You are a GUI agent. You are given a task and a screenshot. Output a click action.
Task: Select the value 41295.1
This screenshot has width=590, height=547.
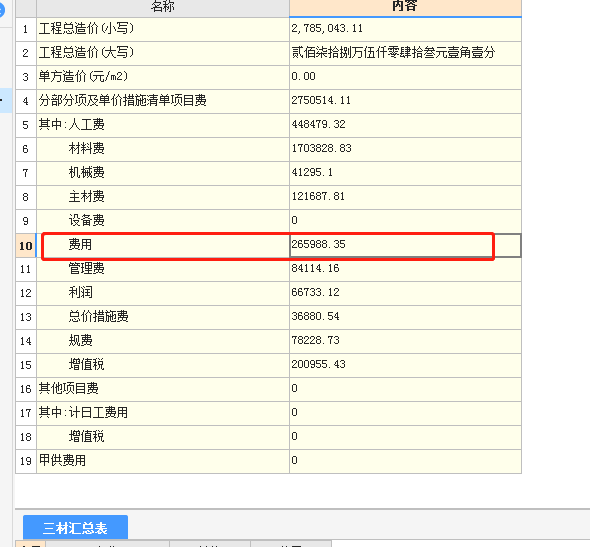405,173
